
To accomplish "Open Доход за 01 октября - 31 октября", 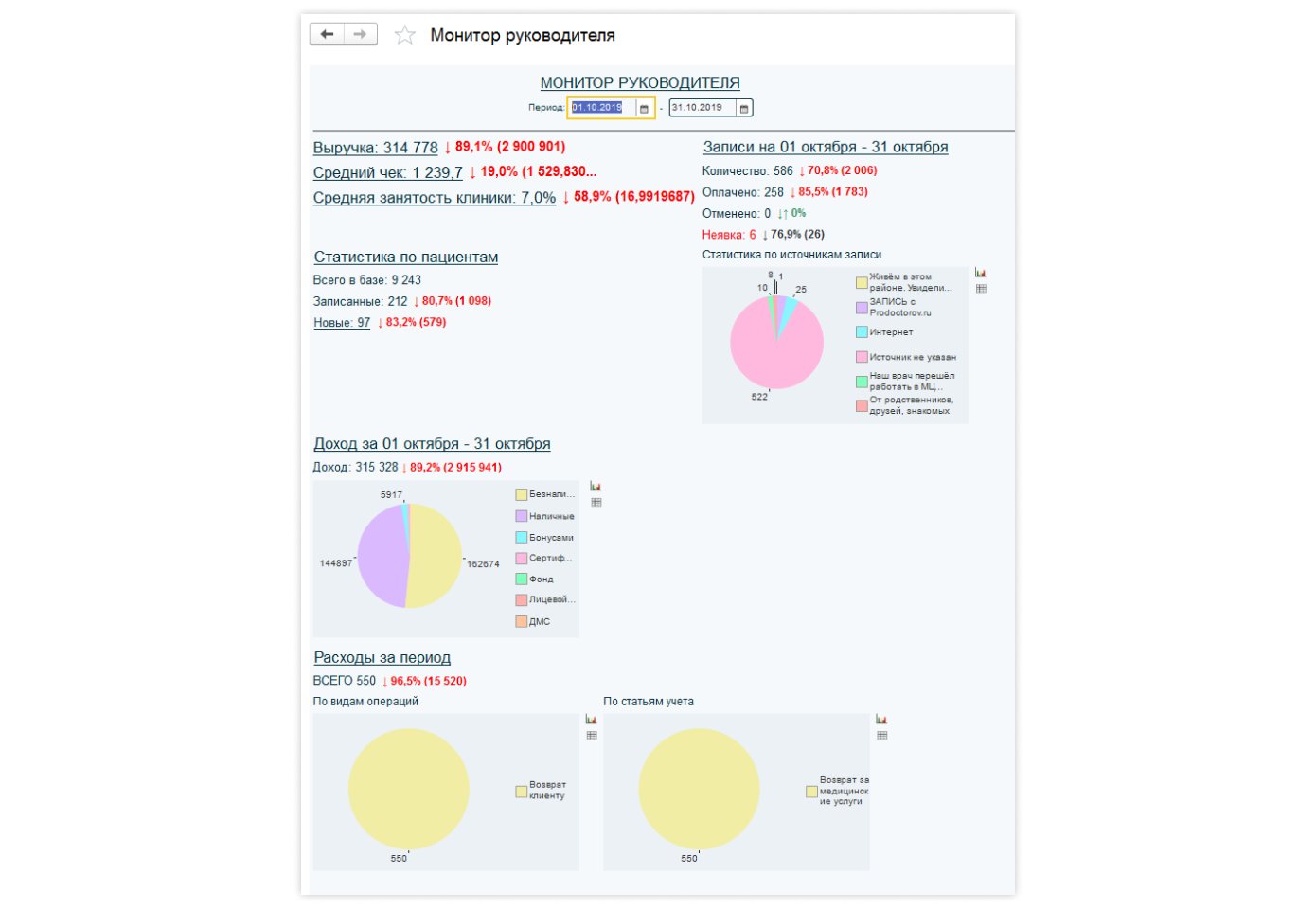I will click(432, 444).
